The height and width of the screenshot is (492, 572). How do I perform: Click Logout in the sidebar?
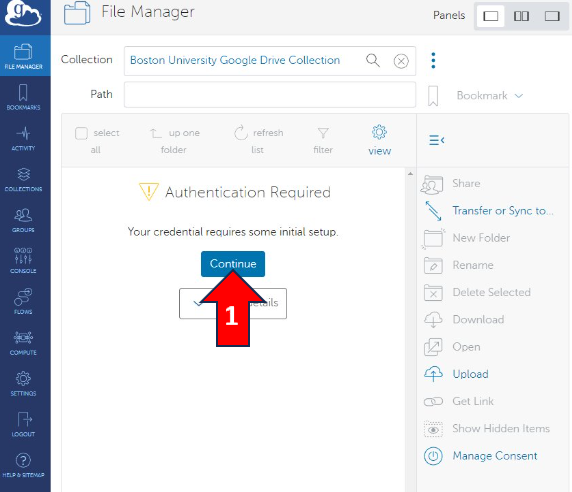tap(23, 424)
